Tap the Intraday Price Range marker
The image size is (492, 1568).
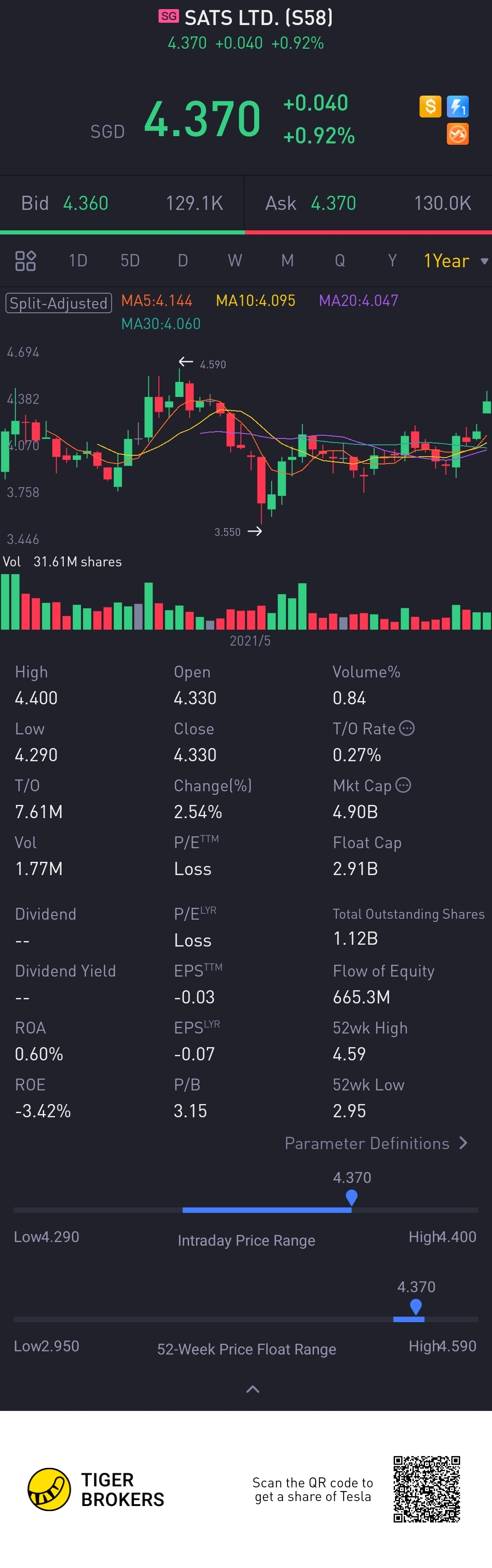(x=351, y=1197)
